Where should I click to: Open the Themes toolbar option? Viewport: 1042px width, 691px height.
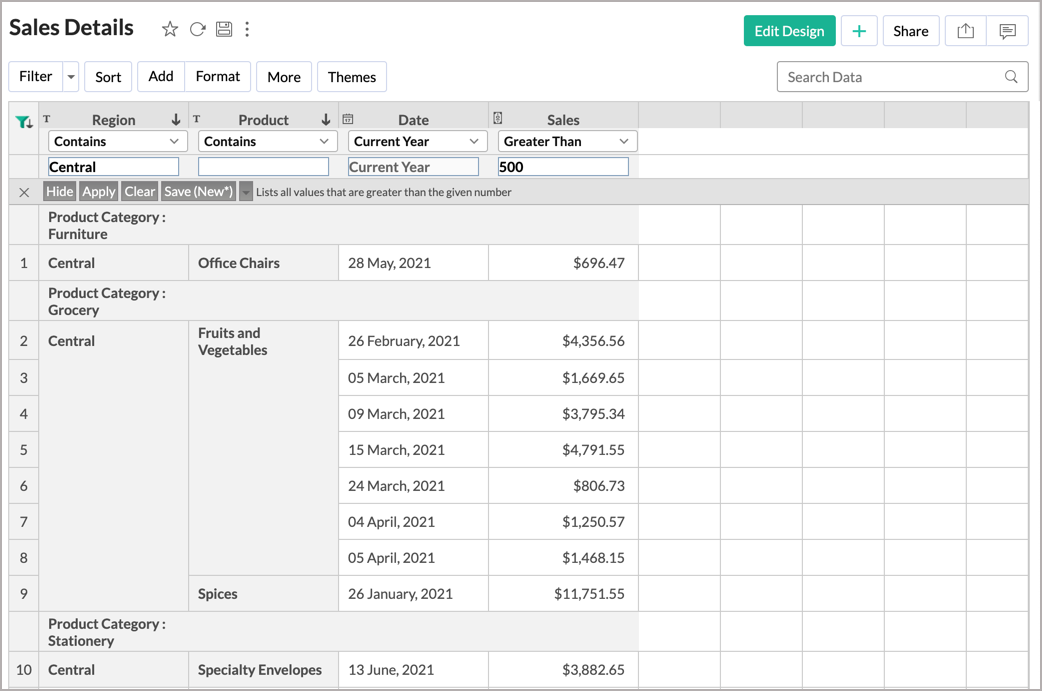[352, 76]
